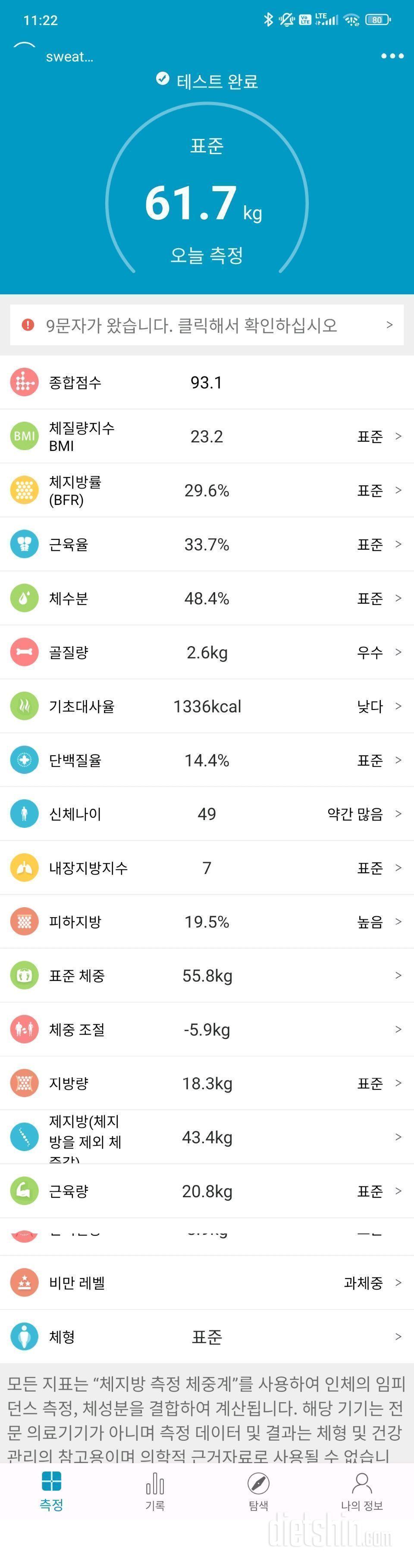
Task: Open the three-dot more options menu
Action: pos(392,56)
